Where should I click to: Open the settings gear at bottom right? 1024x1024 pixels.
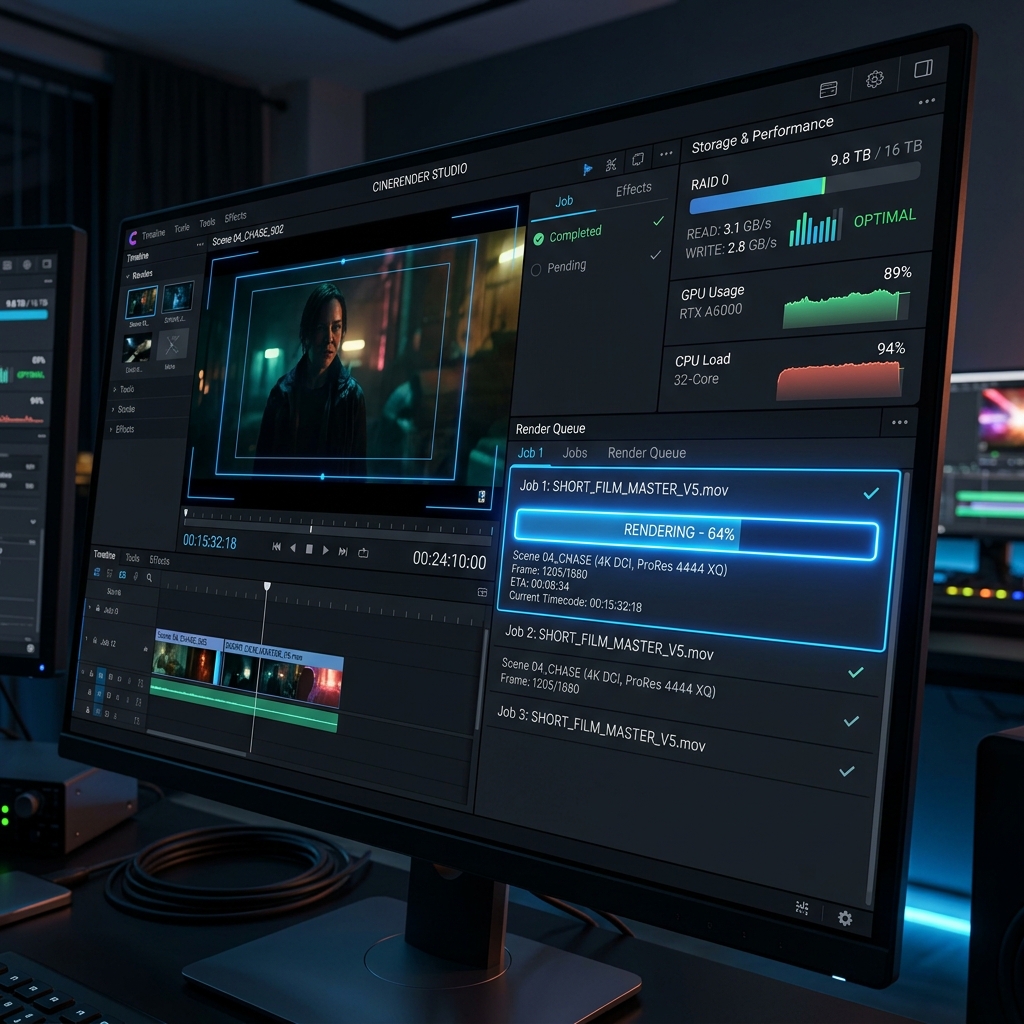tap(845, 918)
